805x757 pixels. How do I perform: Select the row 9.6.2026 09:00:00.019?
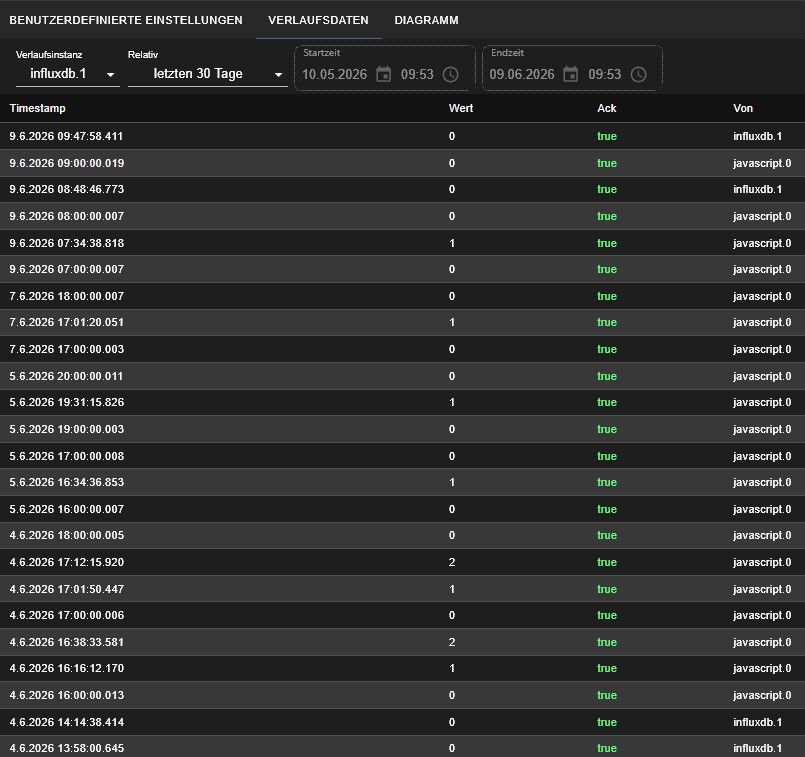coord(402,163)
